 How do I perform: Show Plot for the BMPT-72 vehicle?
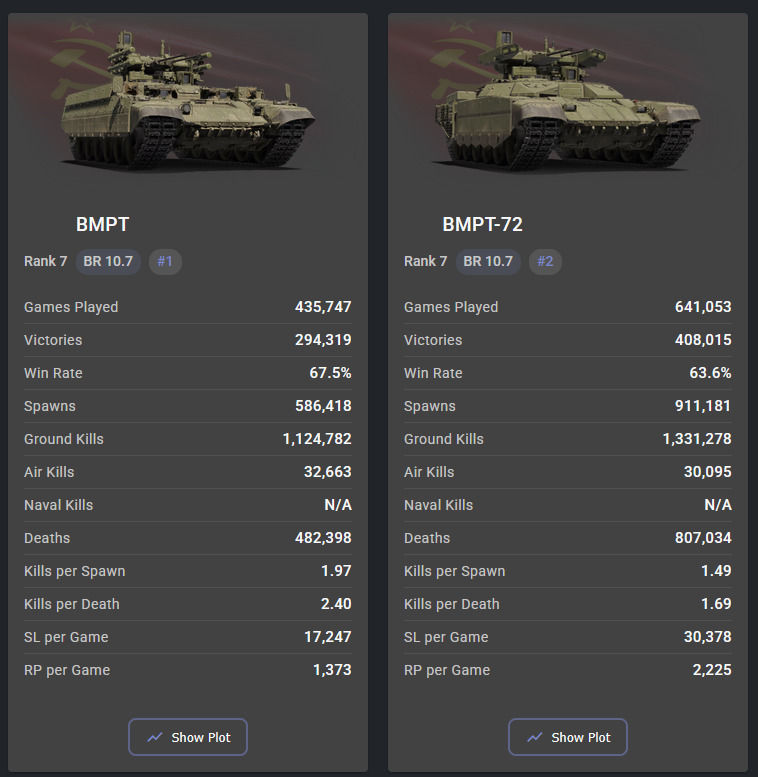(568, 737)
